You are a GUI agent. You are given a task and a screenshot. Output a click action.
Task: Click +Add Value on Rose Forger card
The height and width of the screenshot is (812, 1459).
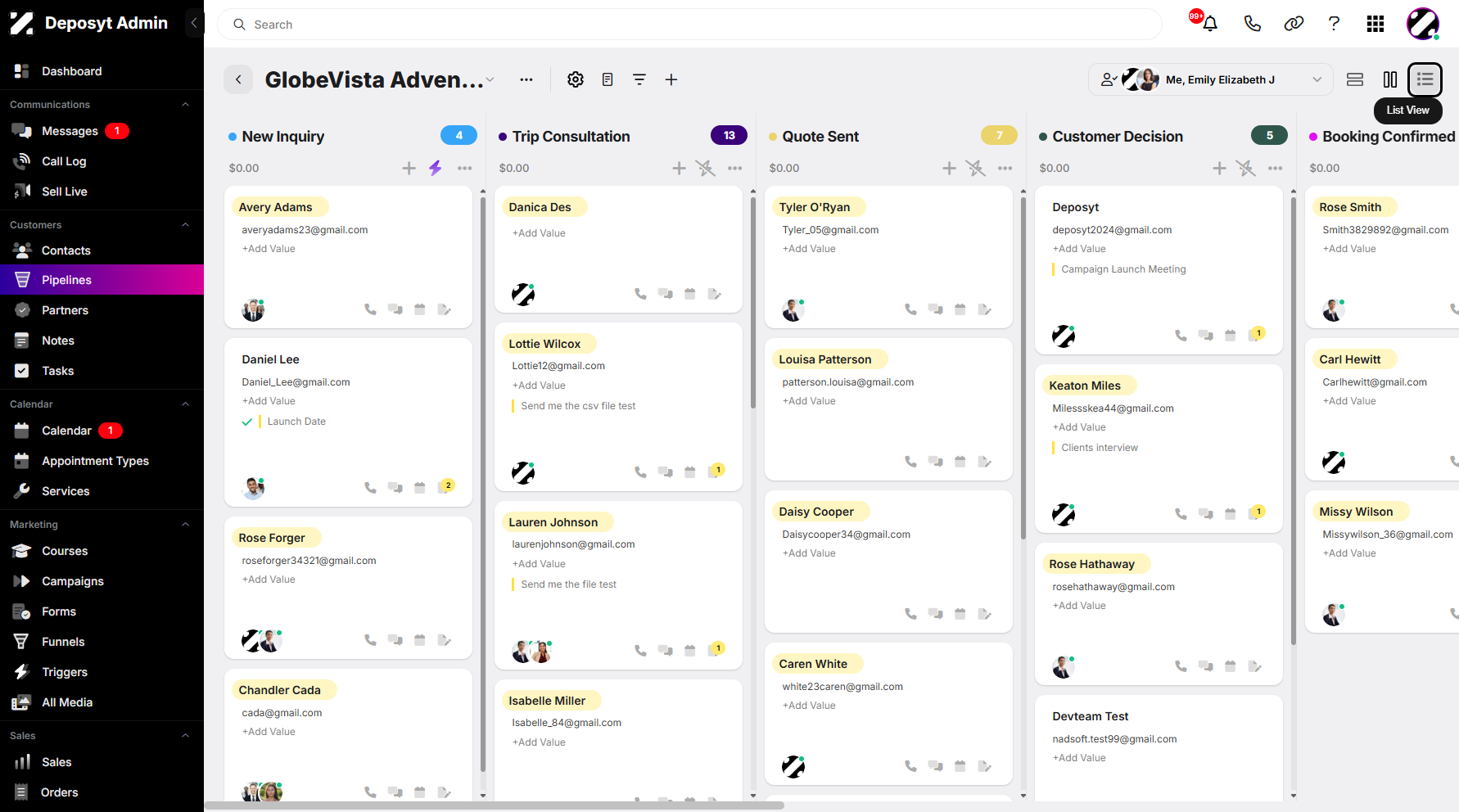(269, 580)
